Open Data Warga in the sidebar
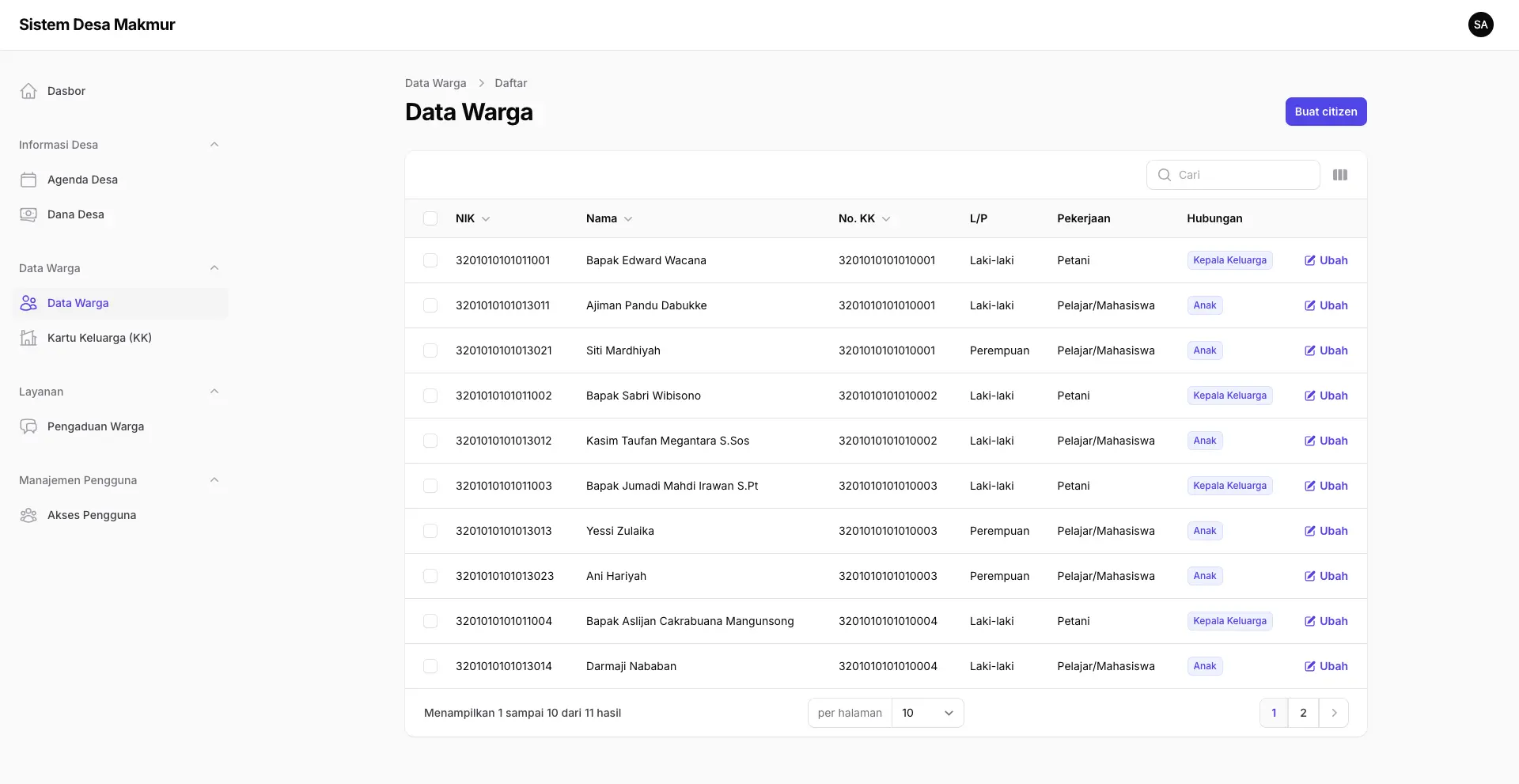1519x784 pixels. [78, 303]
